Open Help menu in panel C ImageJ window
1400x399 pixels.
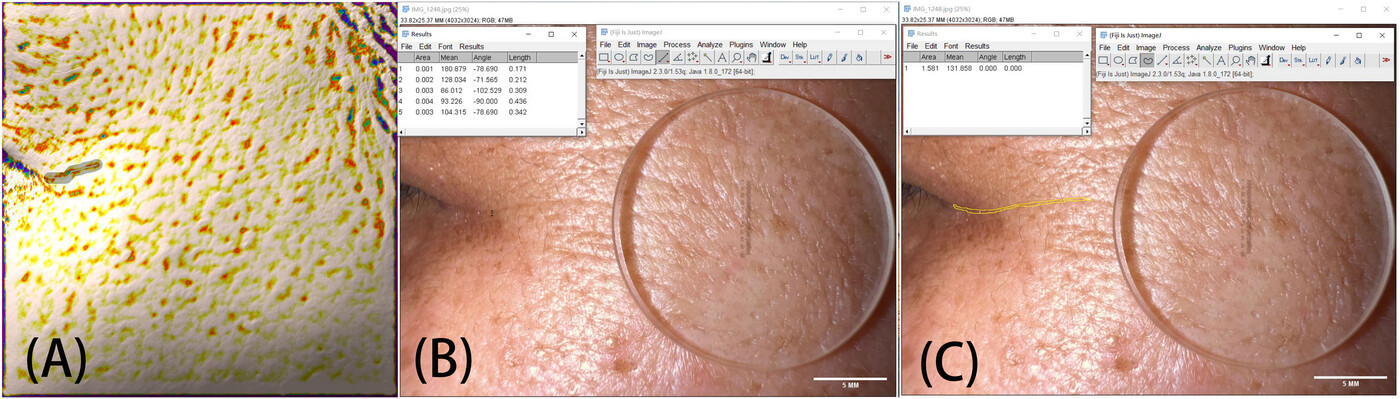point(1299,48)
